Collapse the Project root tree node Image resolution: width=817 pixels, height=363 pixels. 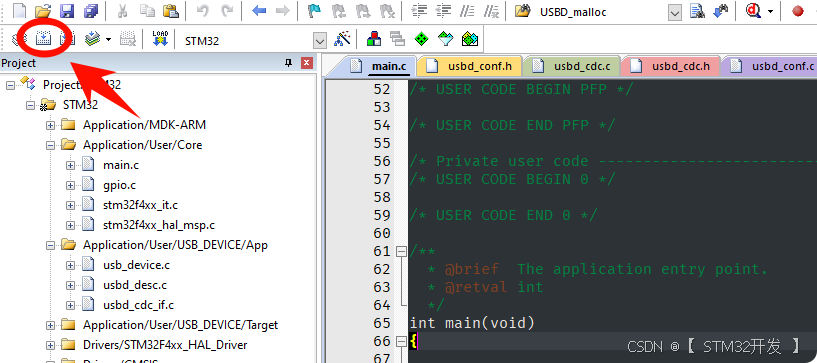10,85
